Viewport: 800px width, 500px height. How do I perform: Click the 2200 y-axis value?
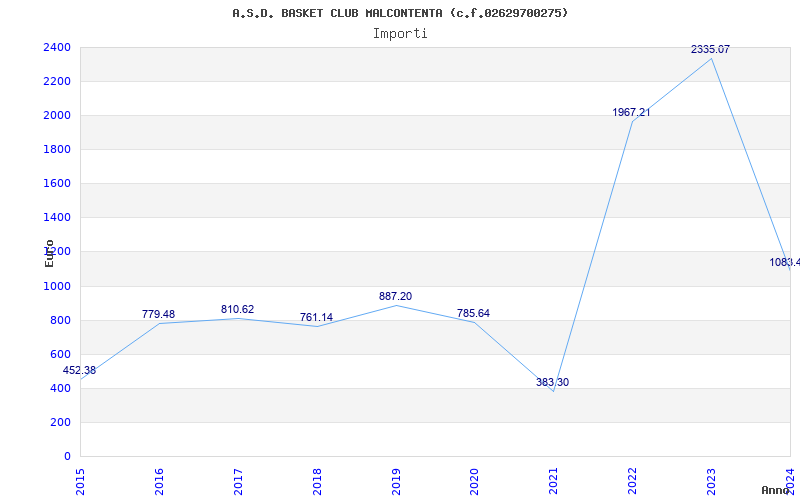tap(57, 82)
